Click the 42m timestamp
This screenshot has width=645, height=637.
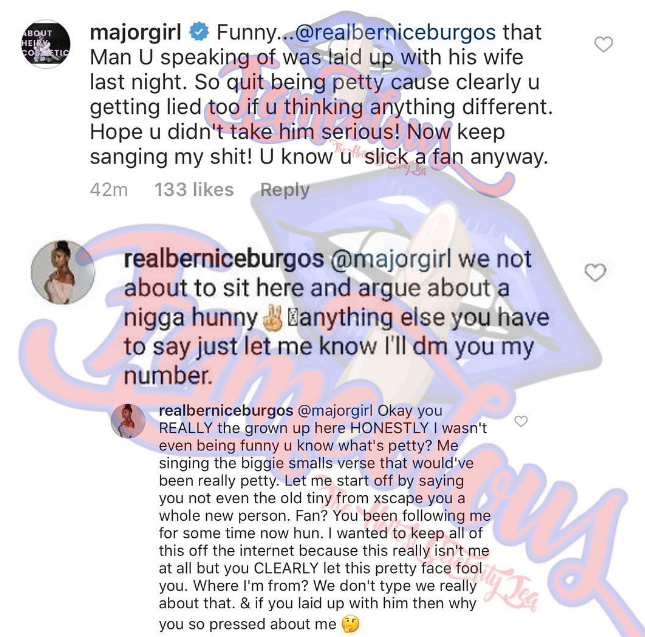click(x=109, y=190)
